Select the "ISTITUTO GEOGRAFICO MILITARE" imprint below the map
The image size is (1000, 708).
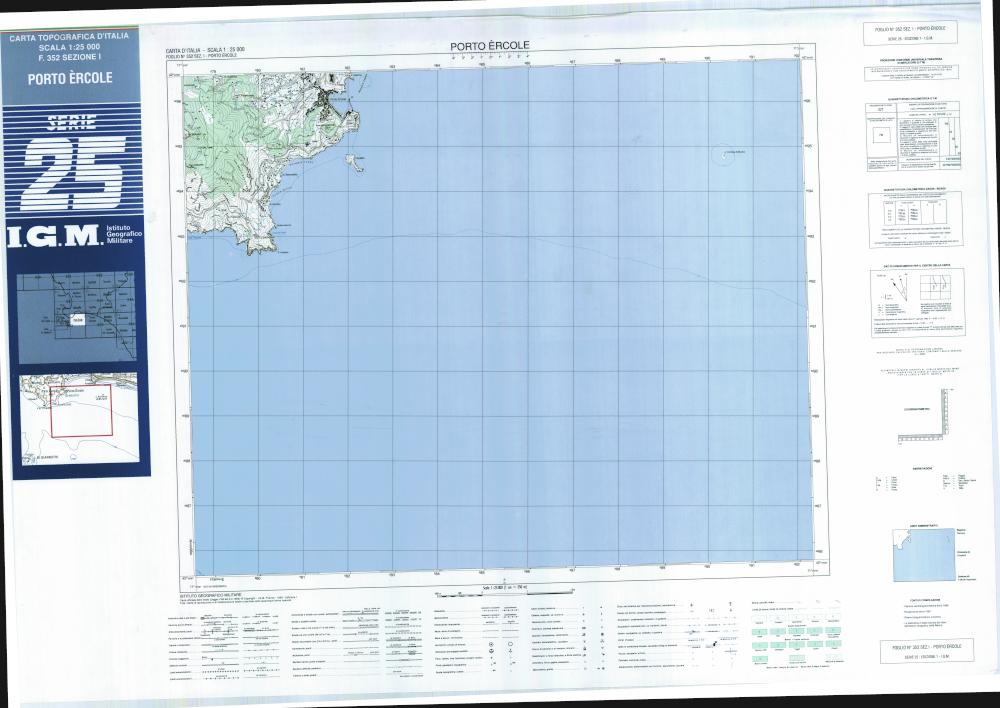pos(210,594)
